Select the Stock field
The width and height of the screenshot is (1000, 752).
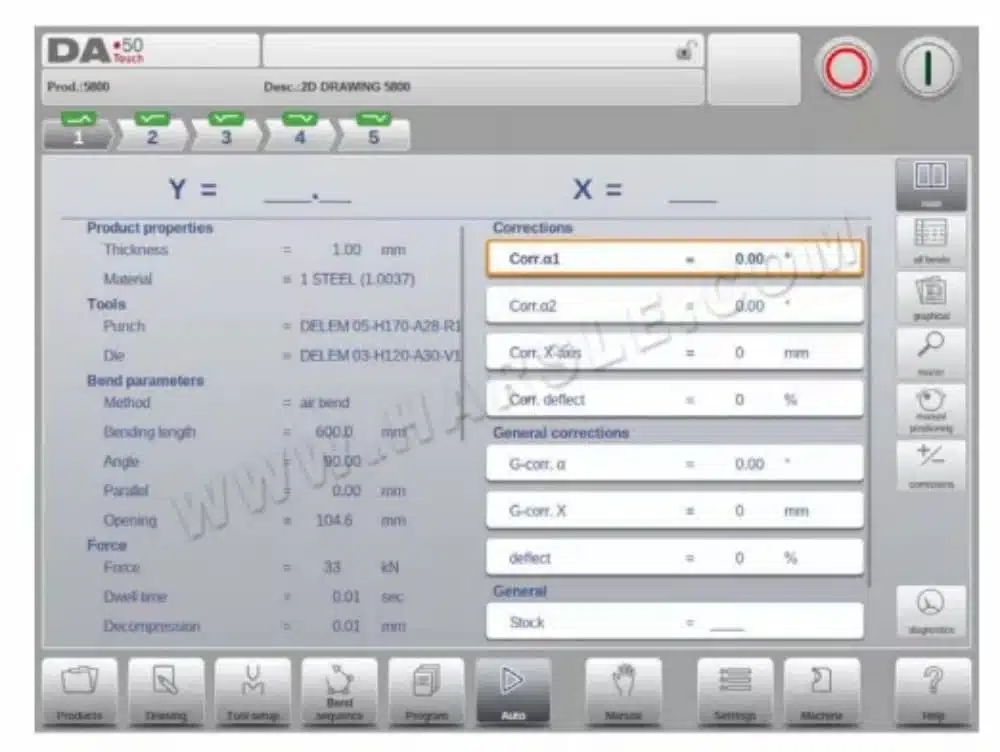click(x=675, y=622)
